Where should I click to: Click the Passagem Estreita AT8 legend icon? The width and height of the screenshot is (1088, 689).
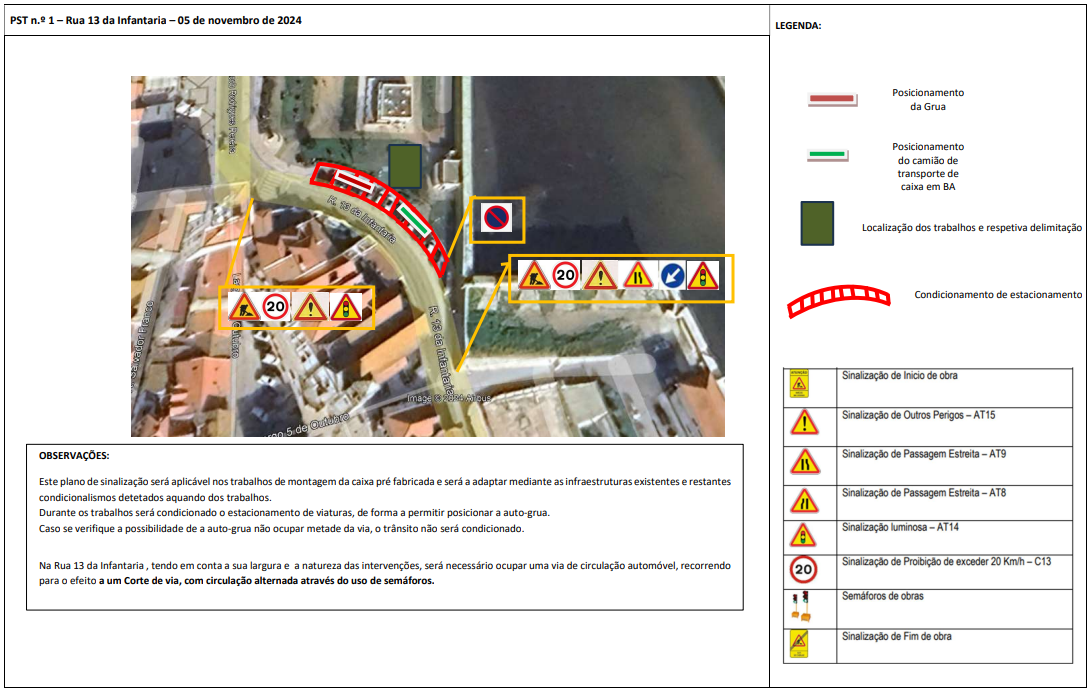[804, 501]
